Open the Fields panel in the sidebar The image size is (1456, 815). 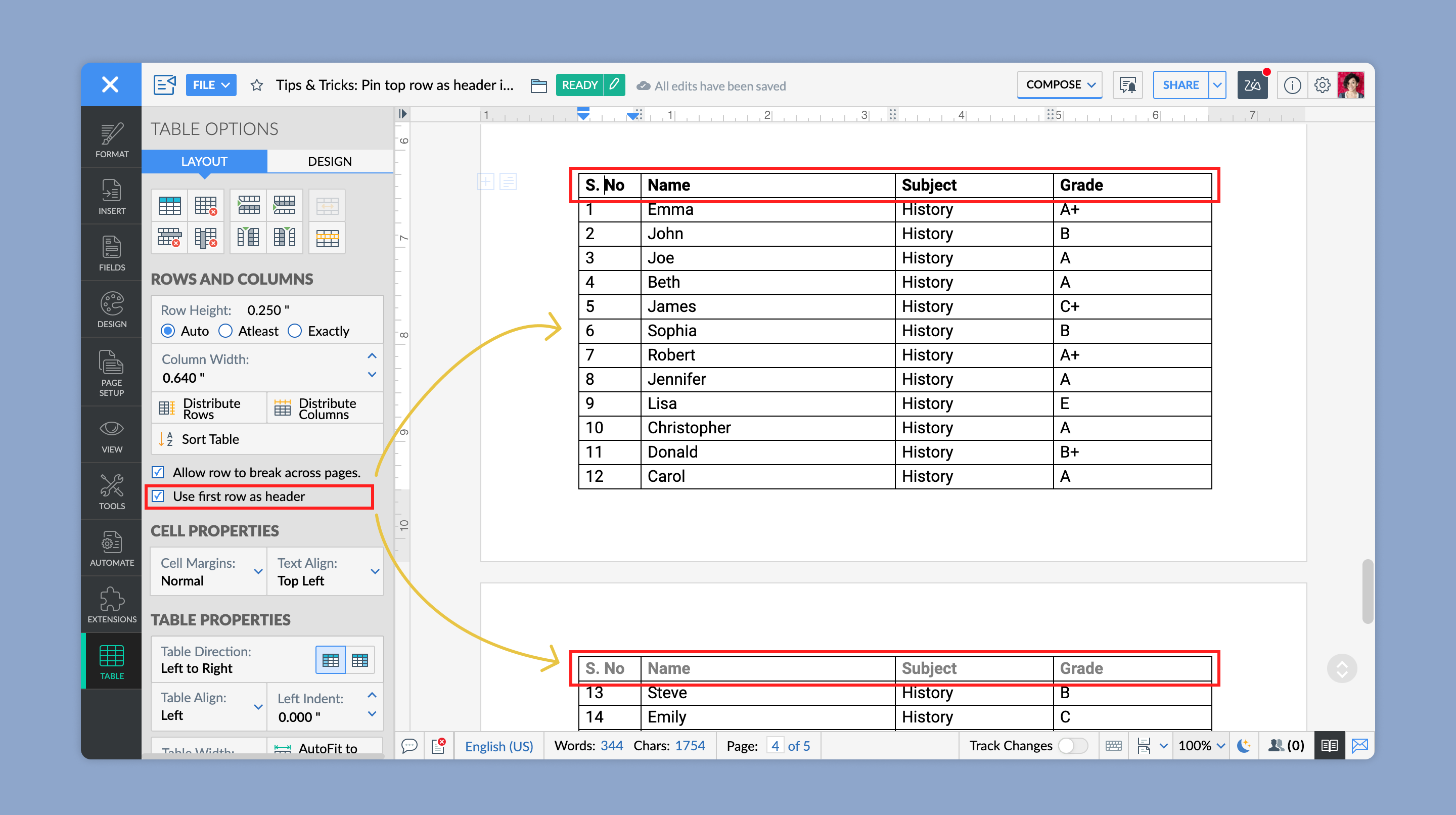coord(111,253)
